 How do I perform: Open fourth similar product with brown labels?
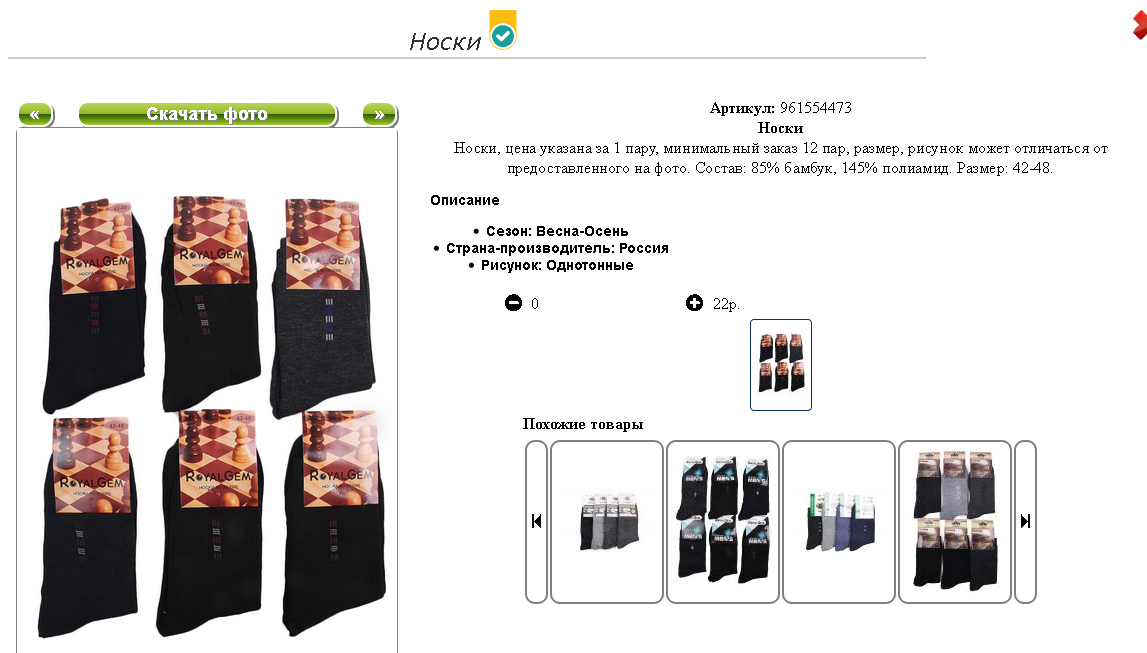pos(955,522)
